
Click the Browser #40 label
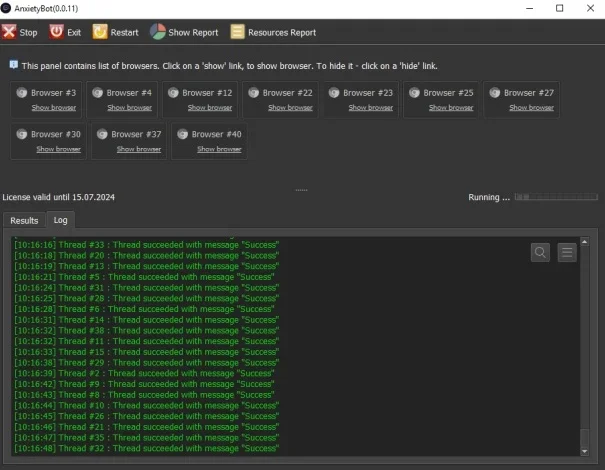pos(216,134)
